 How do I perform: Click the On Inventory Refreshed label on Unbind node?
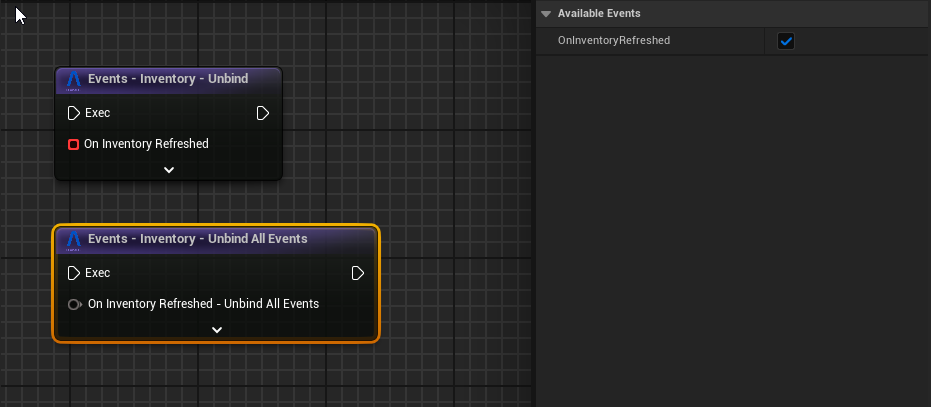146,144
